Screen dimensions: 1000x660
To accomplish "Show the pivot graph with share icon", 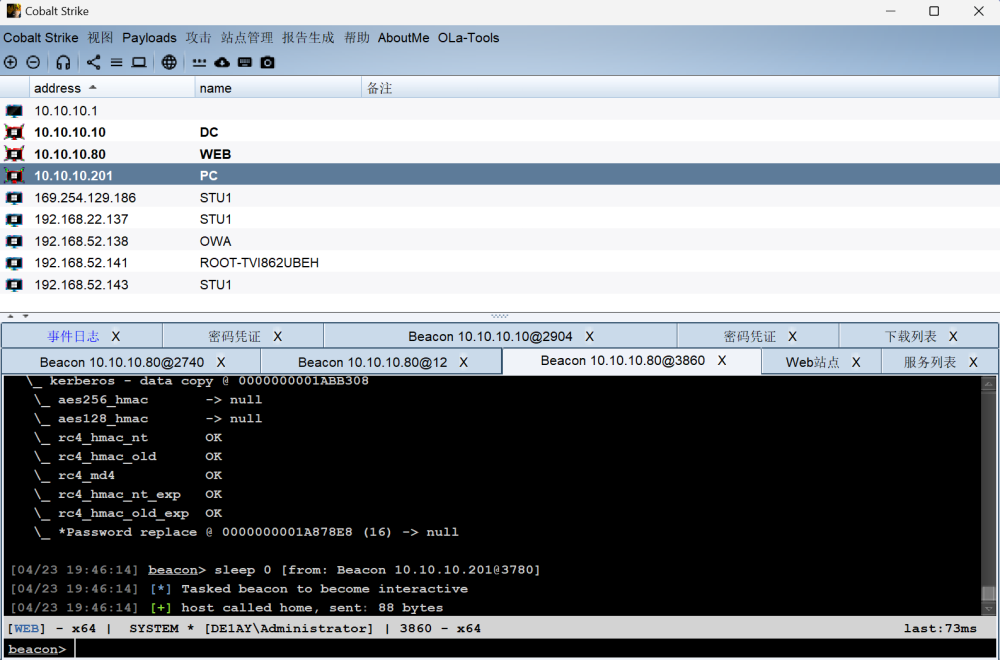I will [93, 62].
